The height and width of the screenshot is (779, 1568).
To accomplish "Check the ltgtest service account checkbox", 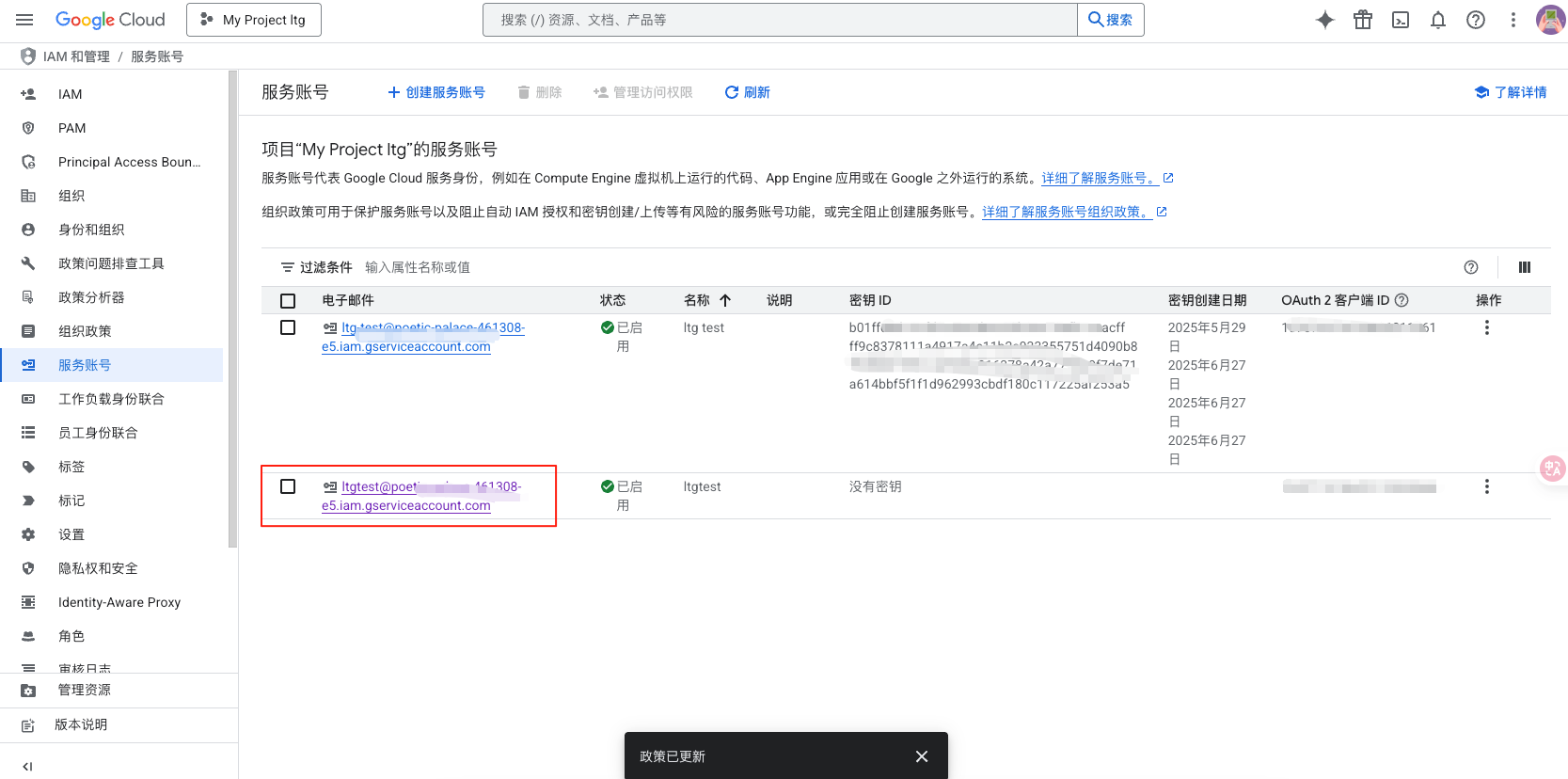I will click(x=288, y=486).
